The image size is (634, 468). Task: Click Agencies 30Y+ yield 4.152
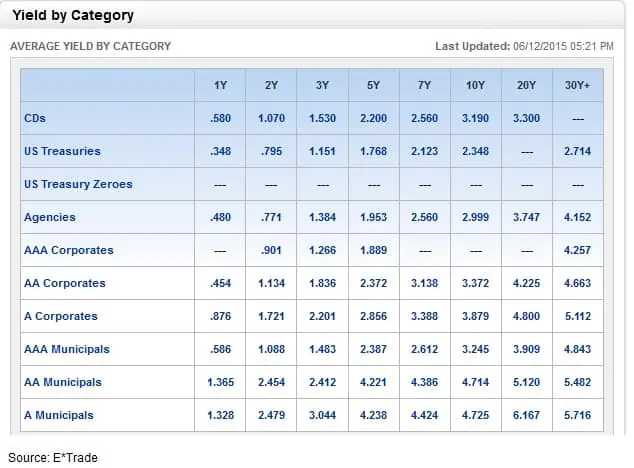tap(578, 217)
